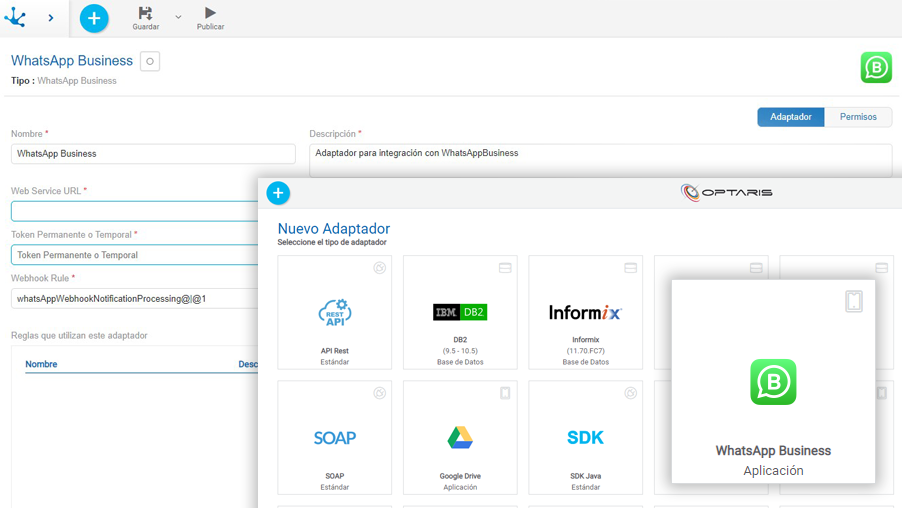Click the type icon on SOAP card corner
902x508 pixels.
tap(380, 393)
